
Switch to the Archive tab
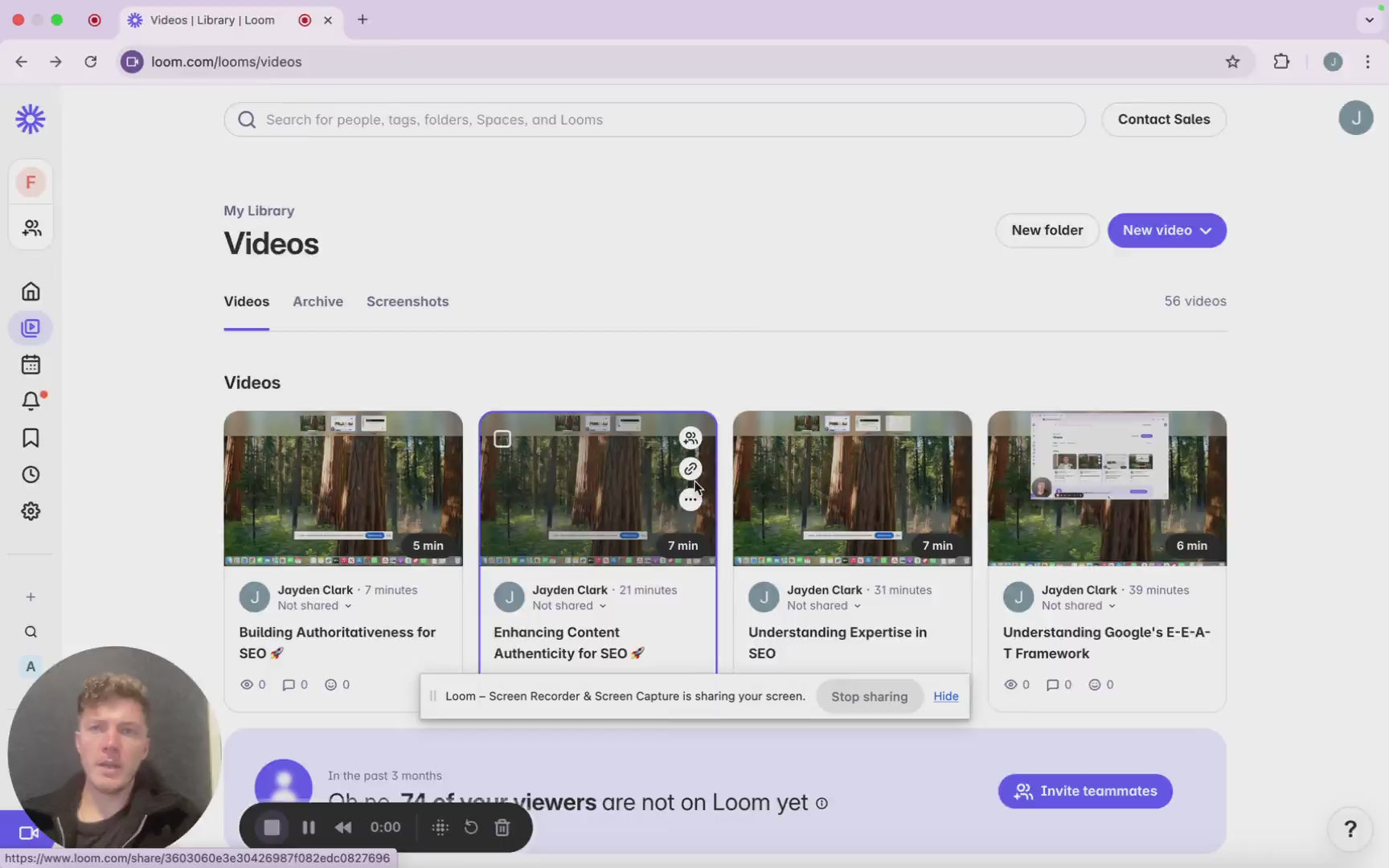pyautogui.click(x=318, y=301)
